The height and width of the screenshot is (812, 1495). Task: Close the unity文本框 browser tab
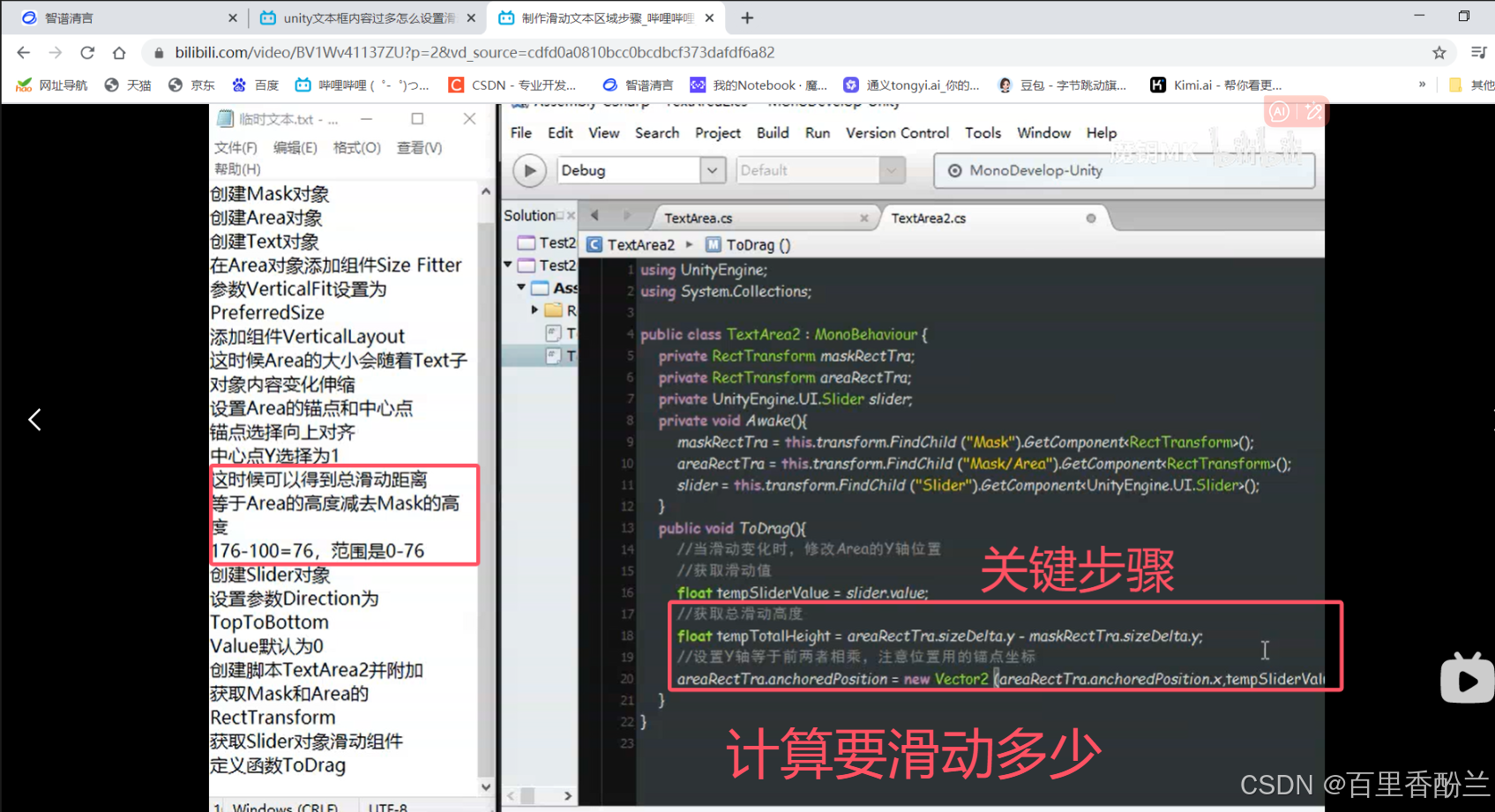471,18
